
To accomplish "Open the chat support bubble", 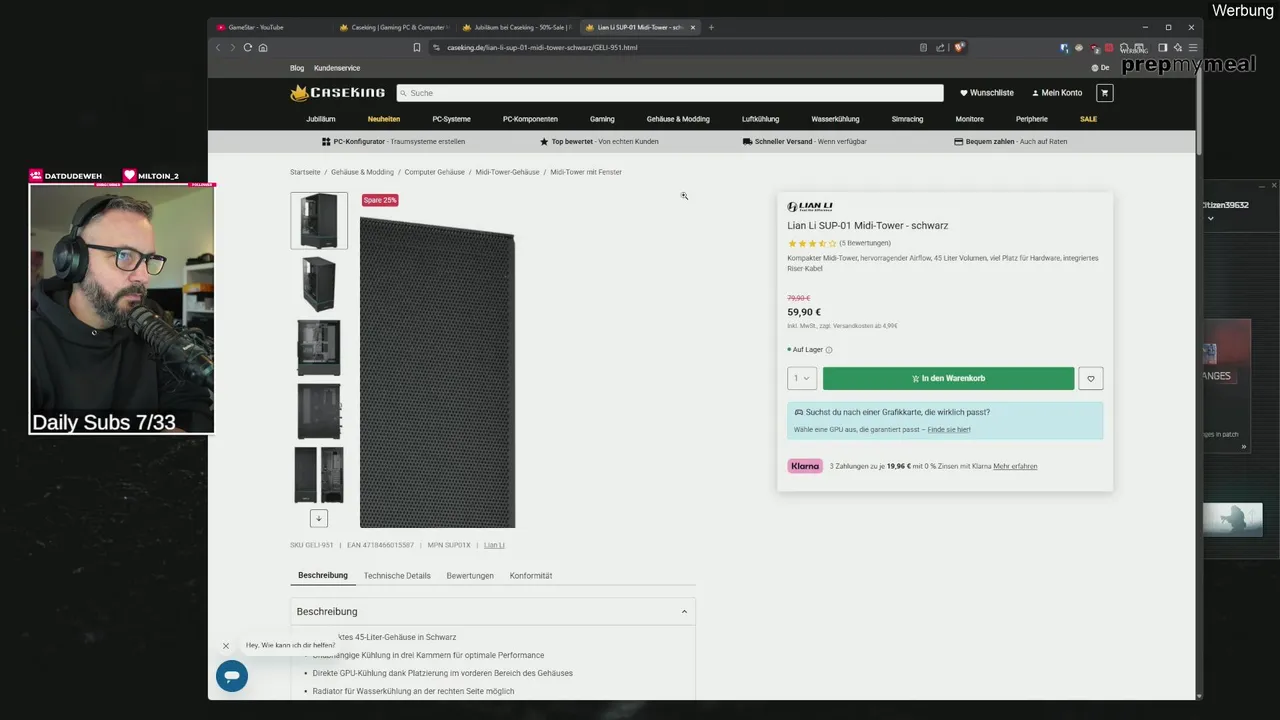I will tap(232, 676).
